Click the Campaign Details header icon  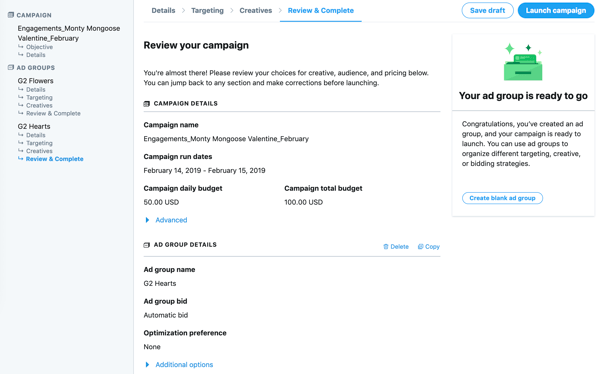pos(147,104)
